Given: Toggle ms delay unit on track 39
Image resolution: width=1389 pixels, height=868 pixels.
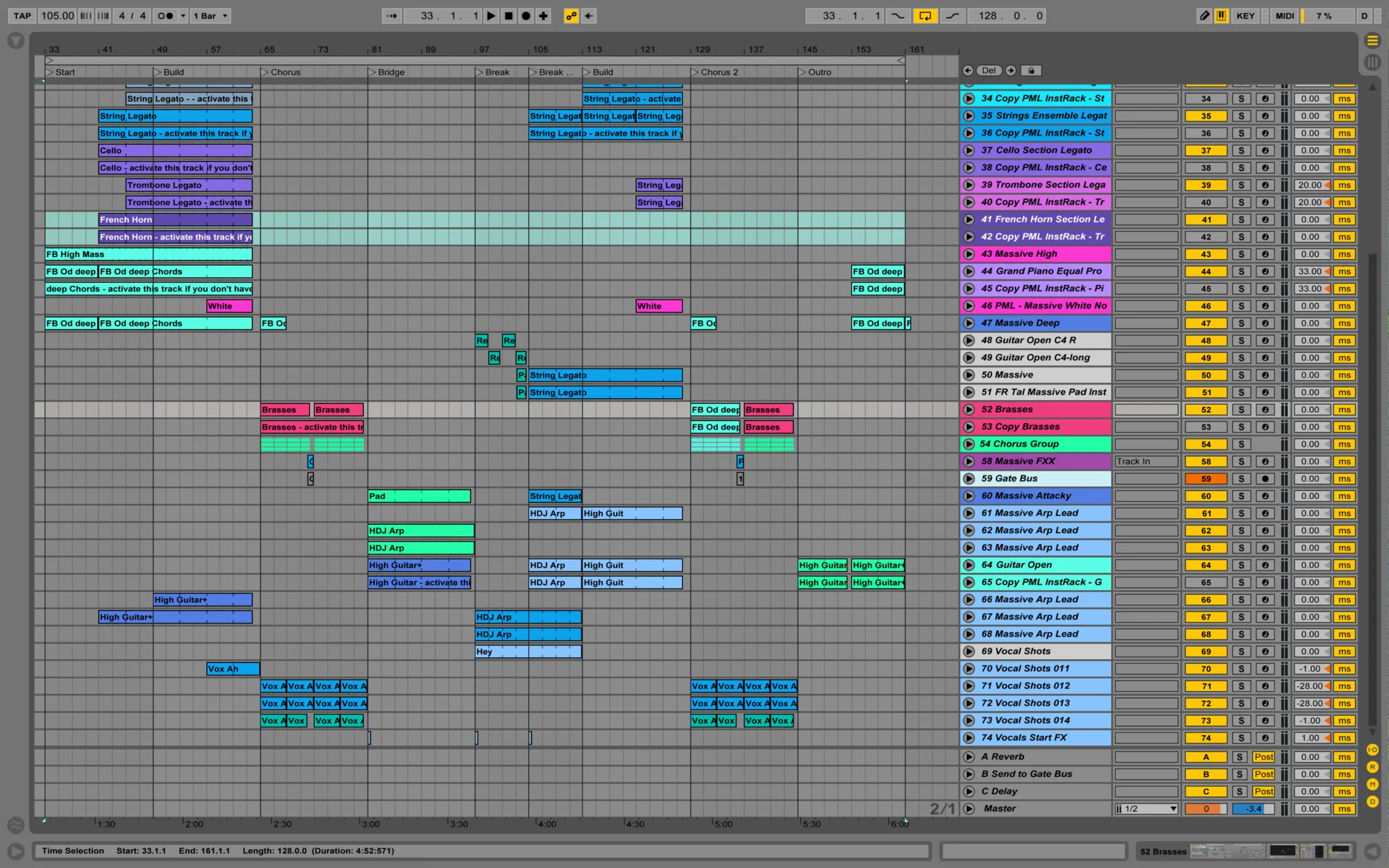Looking at the screenshot, I should coord(1344,185).
